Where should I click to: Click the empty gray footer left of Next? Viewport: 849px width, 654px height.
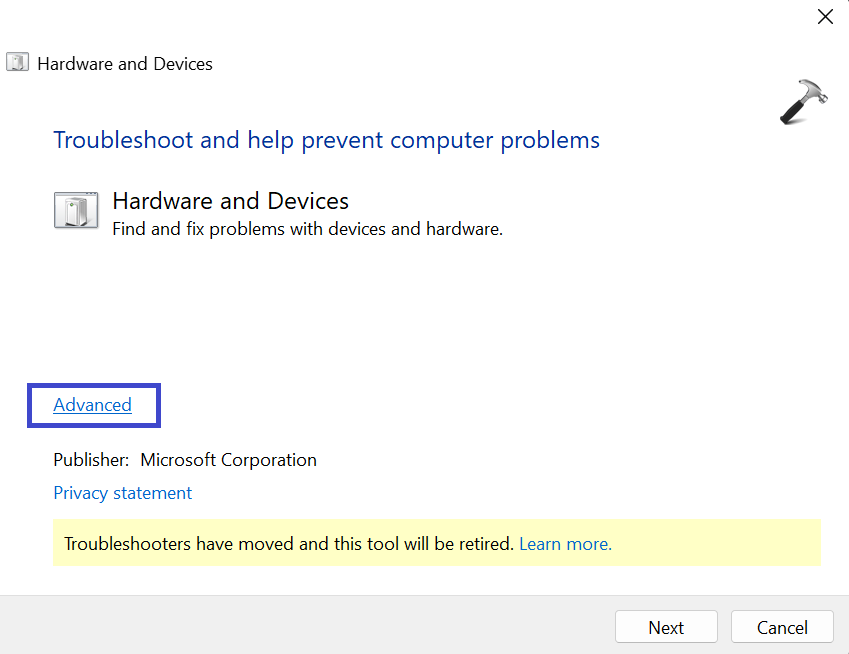click(x=300, y=626)
